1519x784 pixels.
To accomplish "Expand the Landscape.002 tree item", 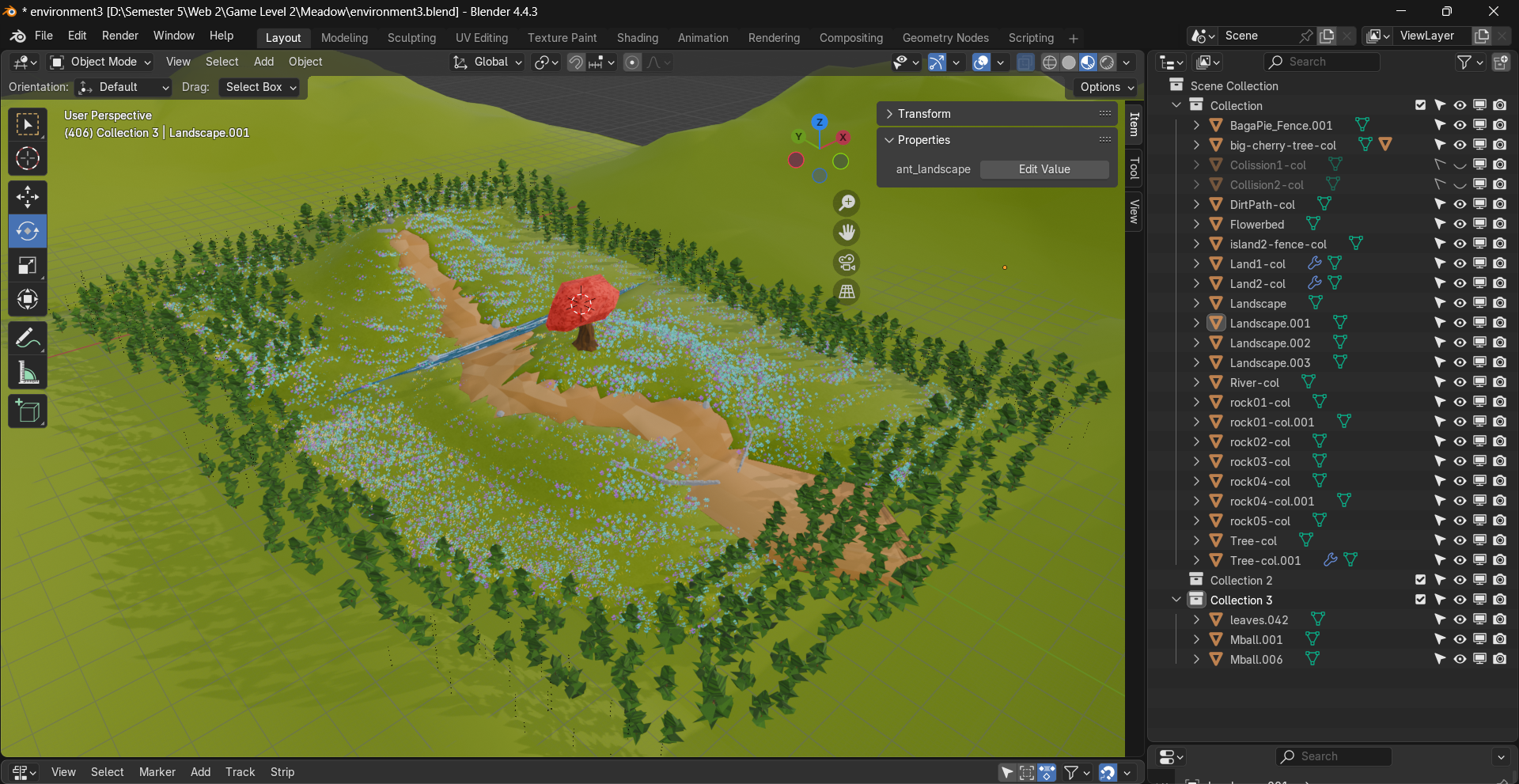I will click(1196, 343).
